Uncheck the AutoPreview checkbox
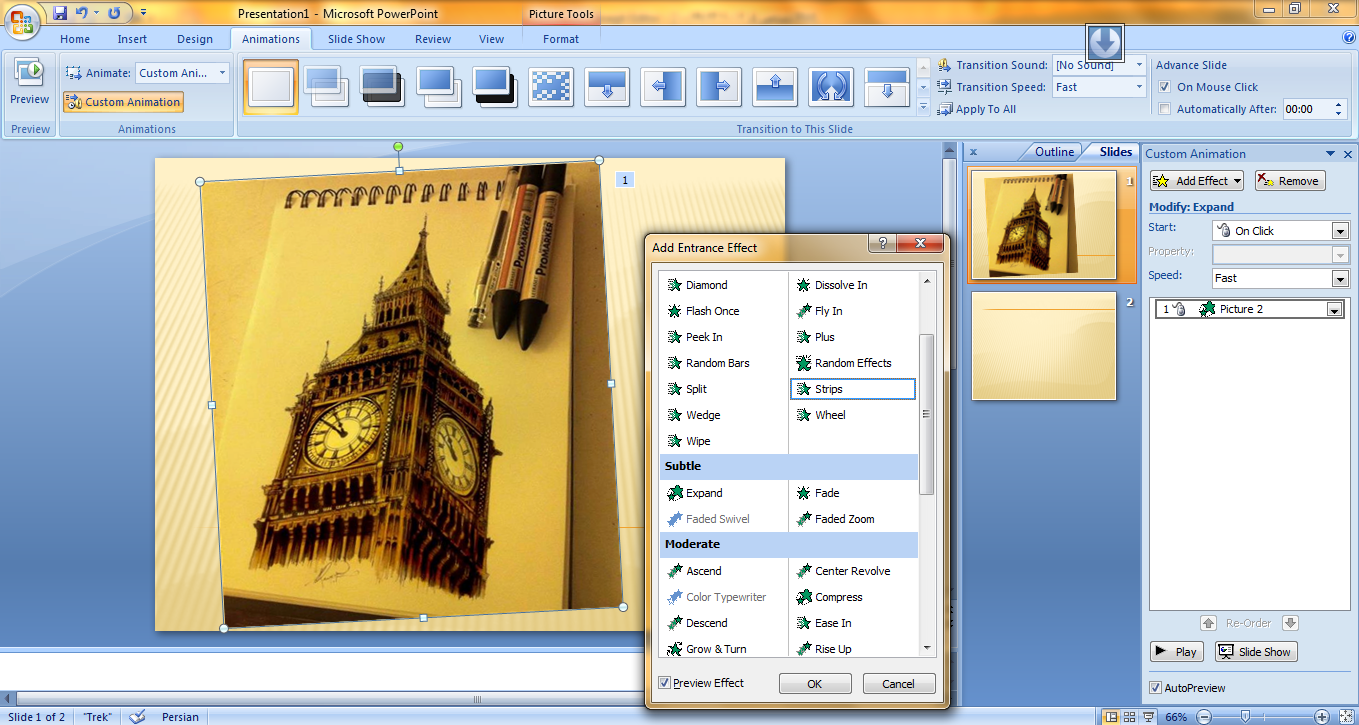The width and height of the screenshot is (1359, 725). tap(1156, 688)
